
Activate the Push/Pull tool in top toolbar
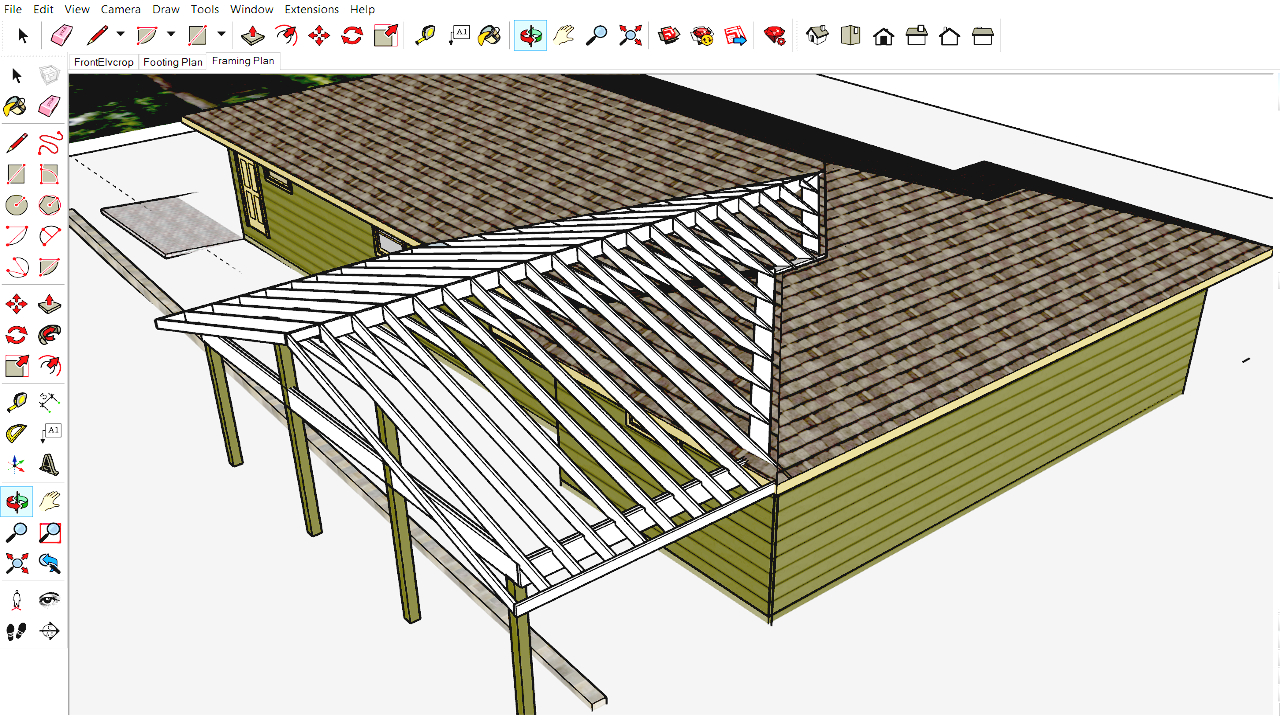click(254, 36)
